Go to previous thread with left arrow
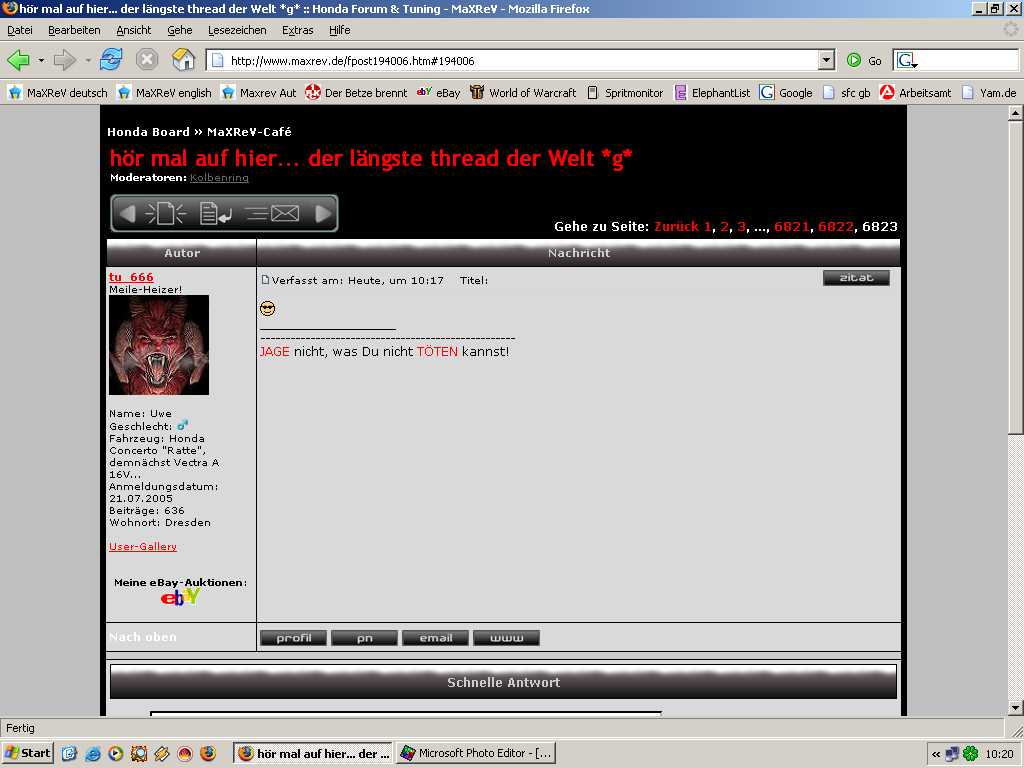This screenshot has width=1024, height=768. click(127, 213)
